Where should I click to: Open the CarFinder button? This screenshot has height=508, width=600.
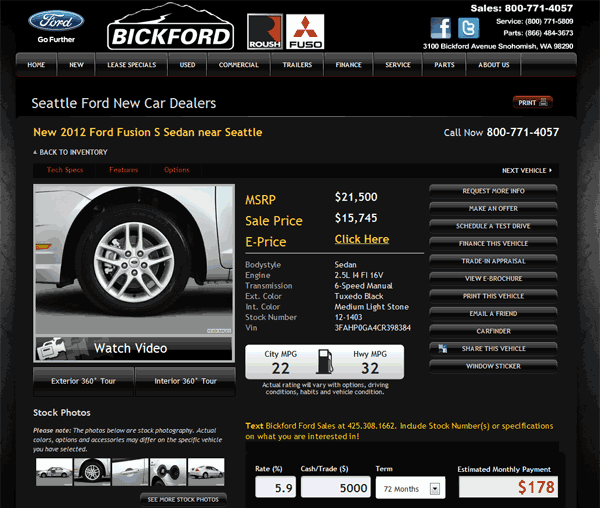493,331
